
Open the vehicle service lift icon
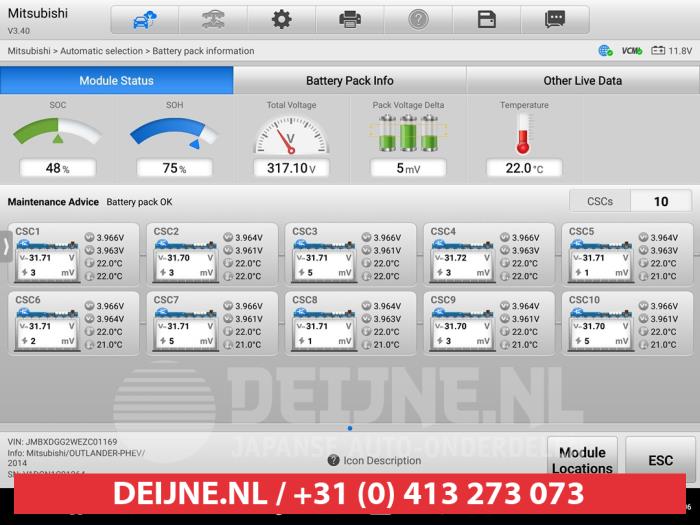coord(213,20)
